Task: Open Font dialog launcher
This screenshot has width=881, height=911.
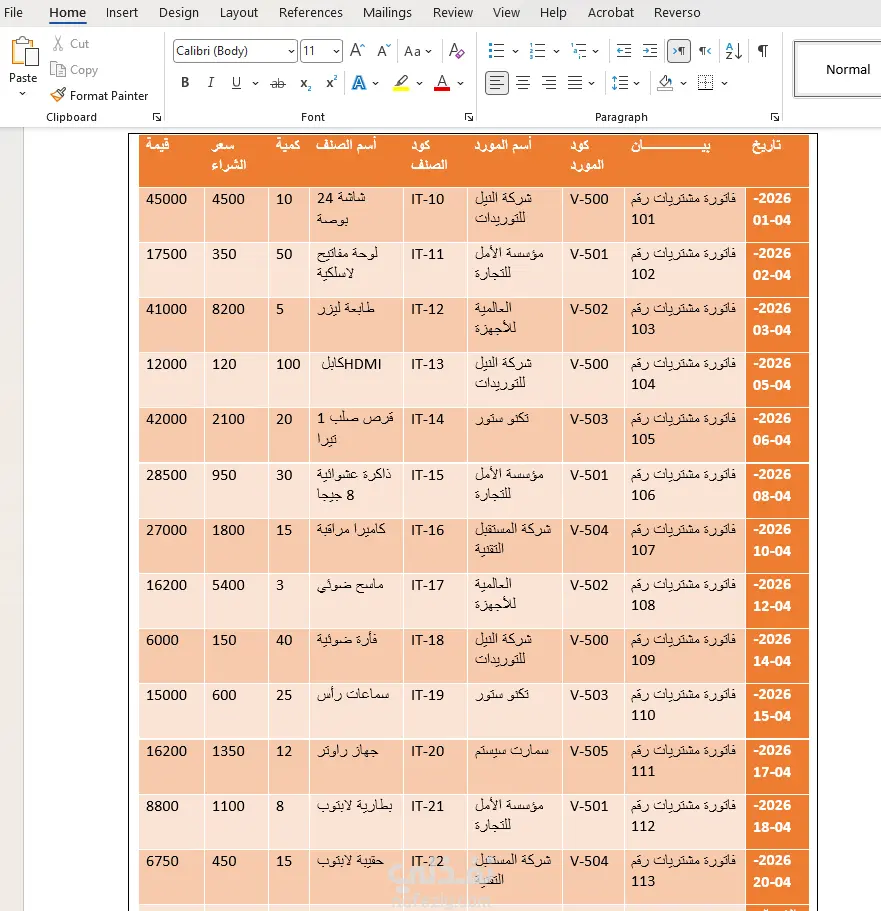Action: [469, 117]
